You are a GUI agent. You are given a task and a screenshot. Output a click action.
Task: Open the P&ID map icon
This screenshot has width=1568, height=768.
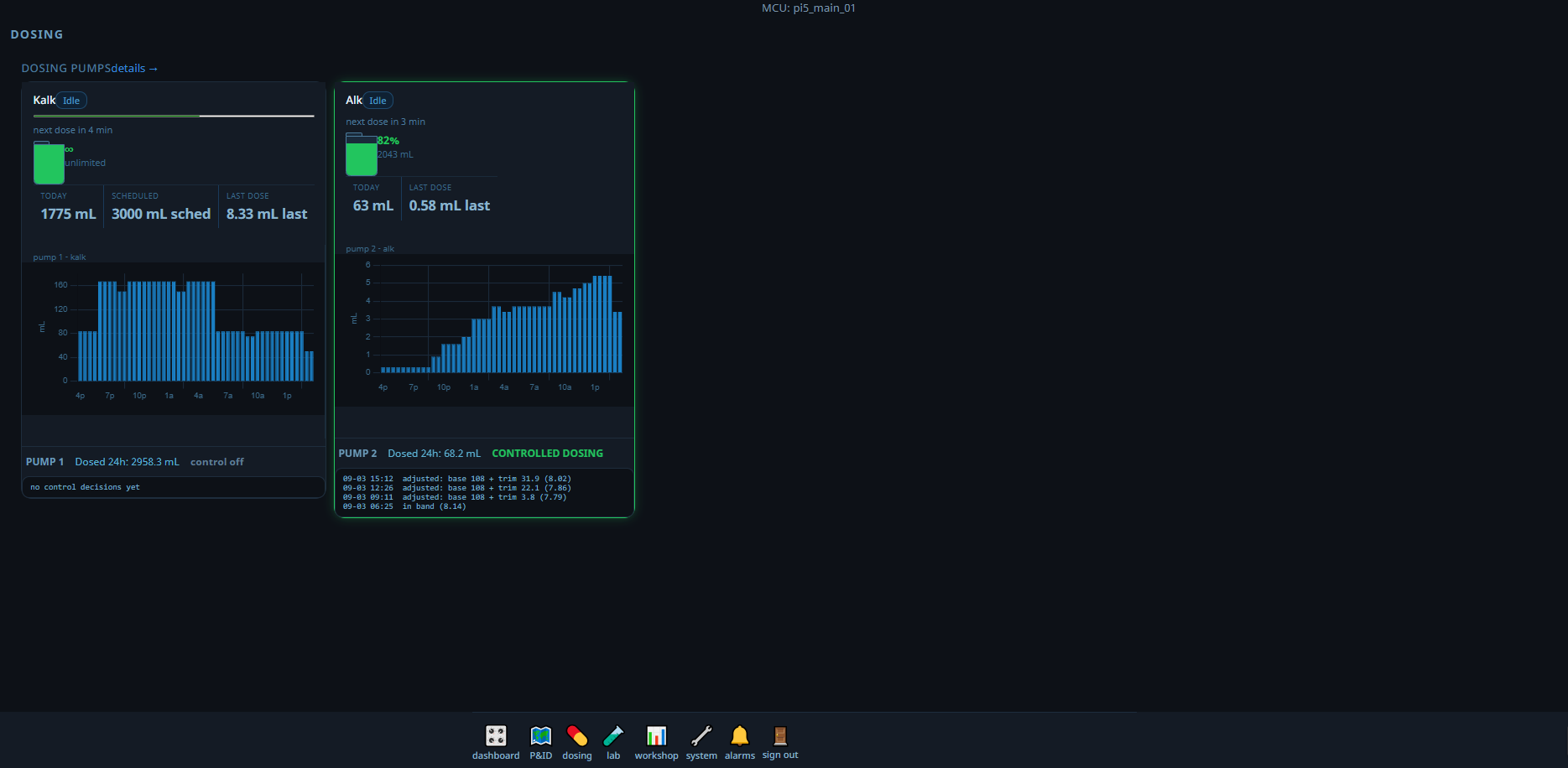tap(541, 735)
